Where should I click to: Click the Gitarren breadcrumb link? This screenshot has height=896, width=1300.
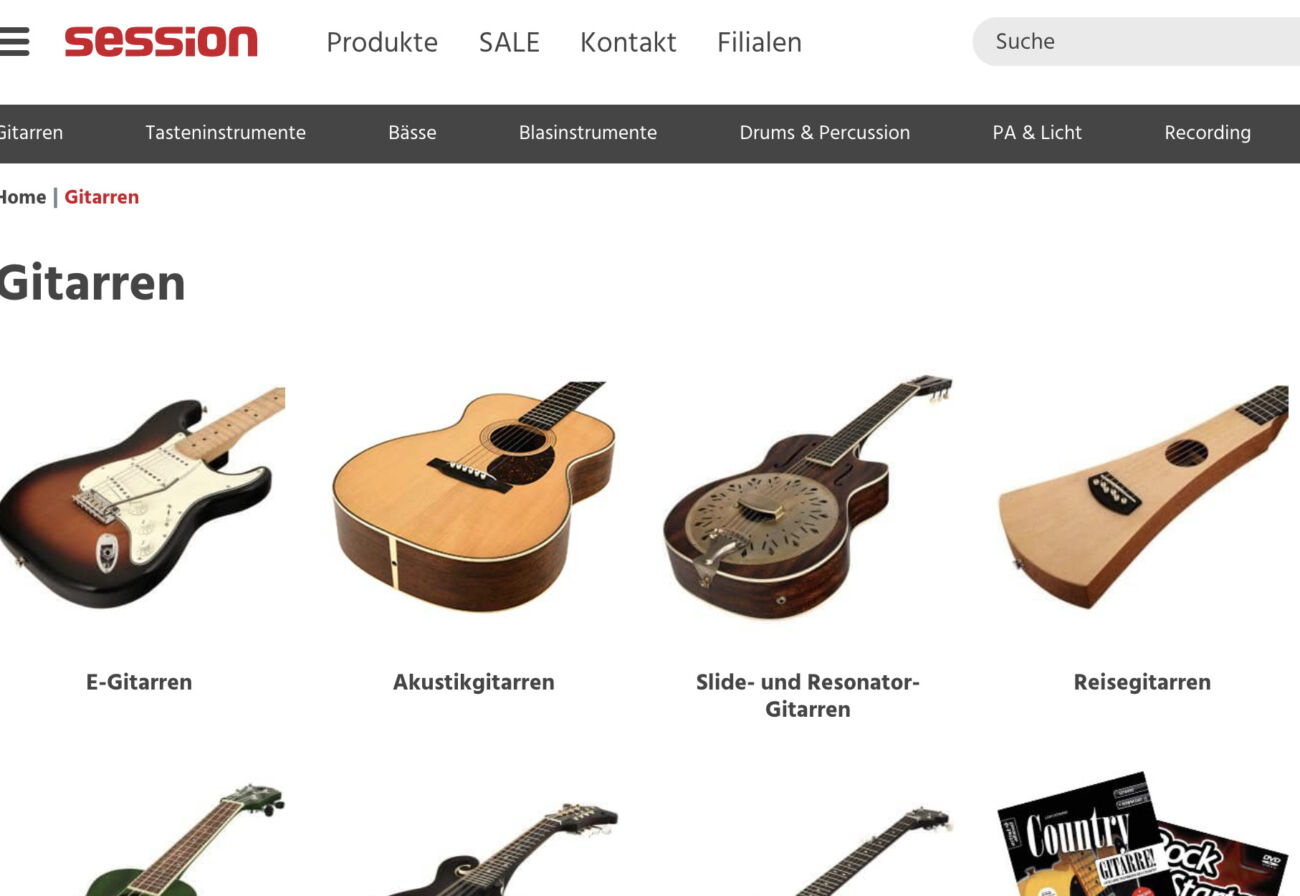[102, 197]
